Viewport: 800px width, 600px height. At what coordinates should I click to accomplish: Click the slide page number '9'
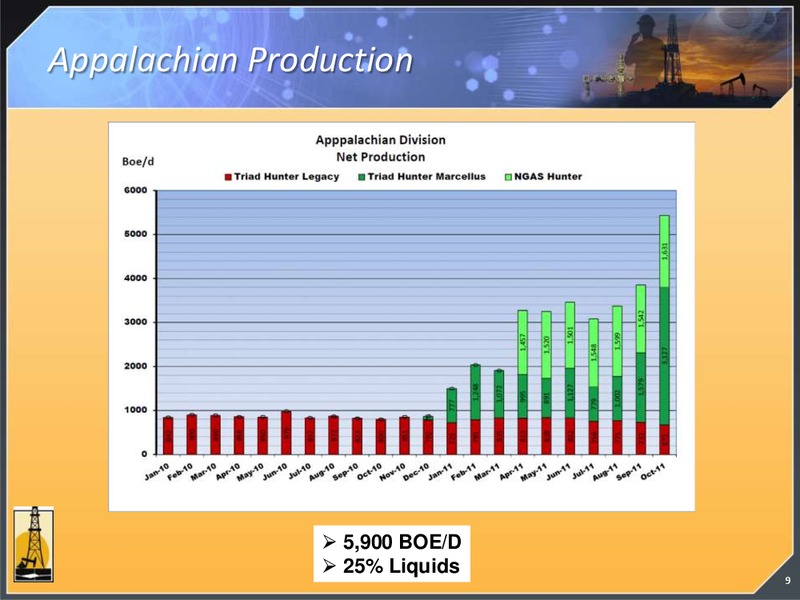click(x=788, y=580)
